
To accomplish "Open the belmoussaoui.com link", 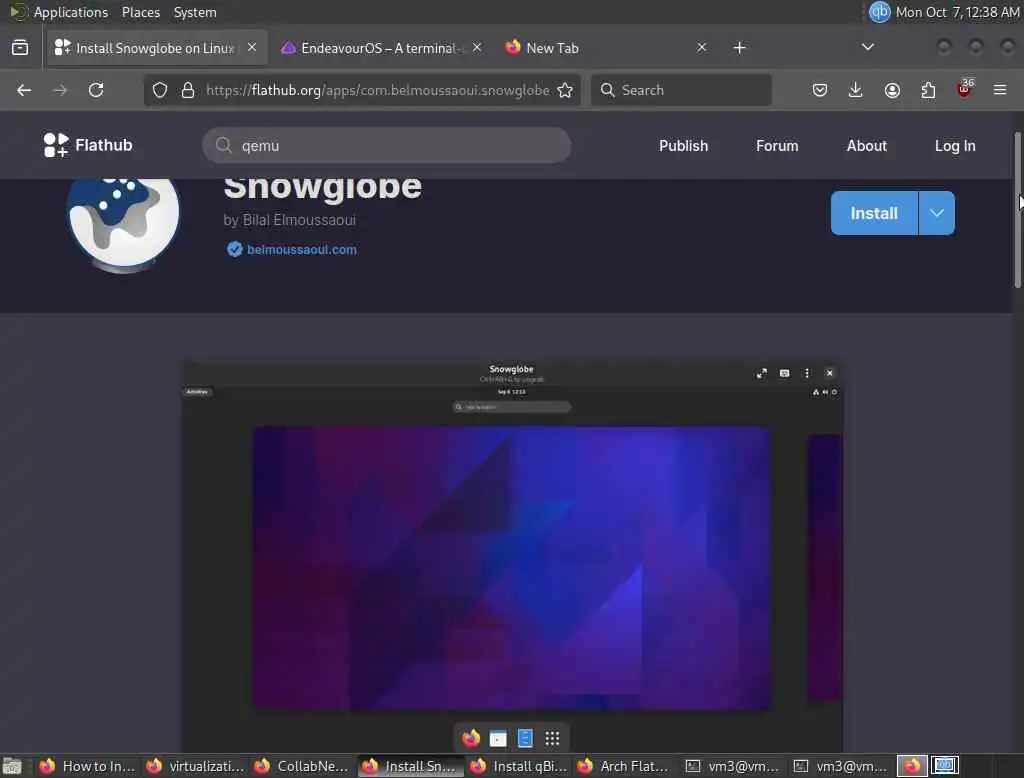I will 302,250.
